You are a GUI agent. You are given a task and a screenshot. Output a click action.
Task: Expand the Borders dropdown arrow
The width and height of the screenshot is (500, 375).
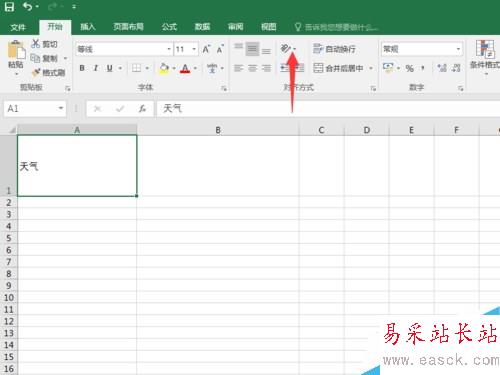147,68
